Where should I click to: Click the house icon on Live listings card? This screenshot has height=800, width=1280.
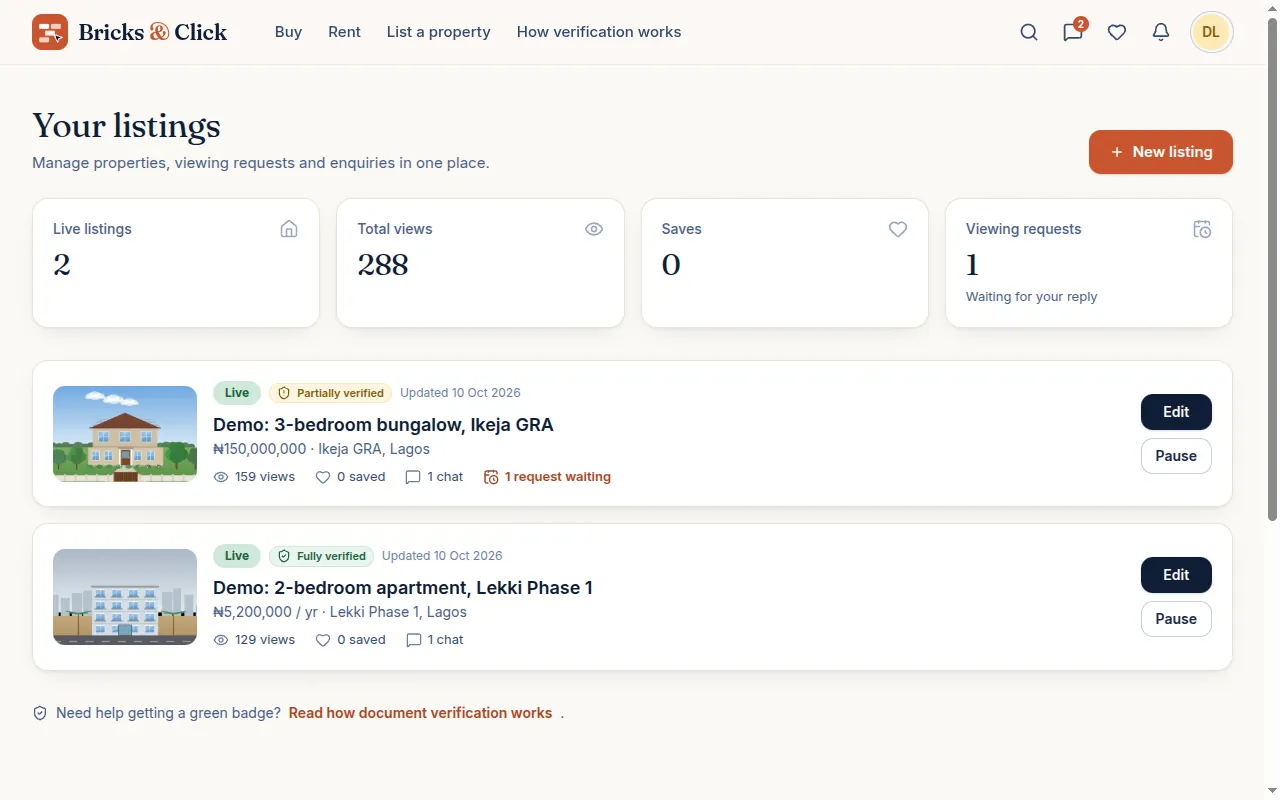[289, 229]
